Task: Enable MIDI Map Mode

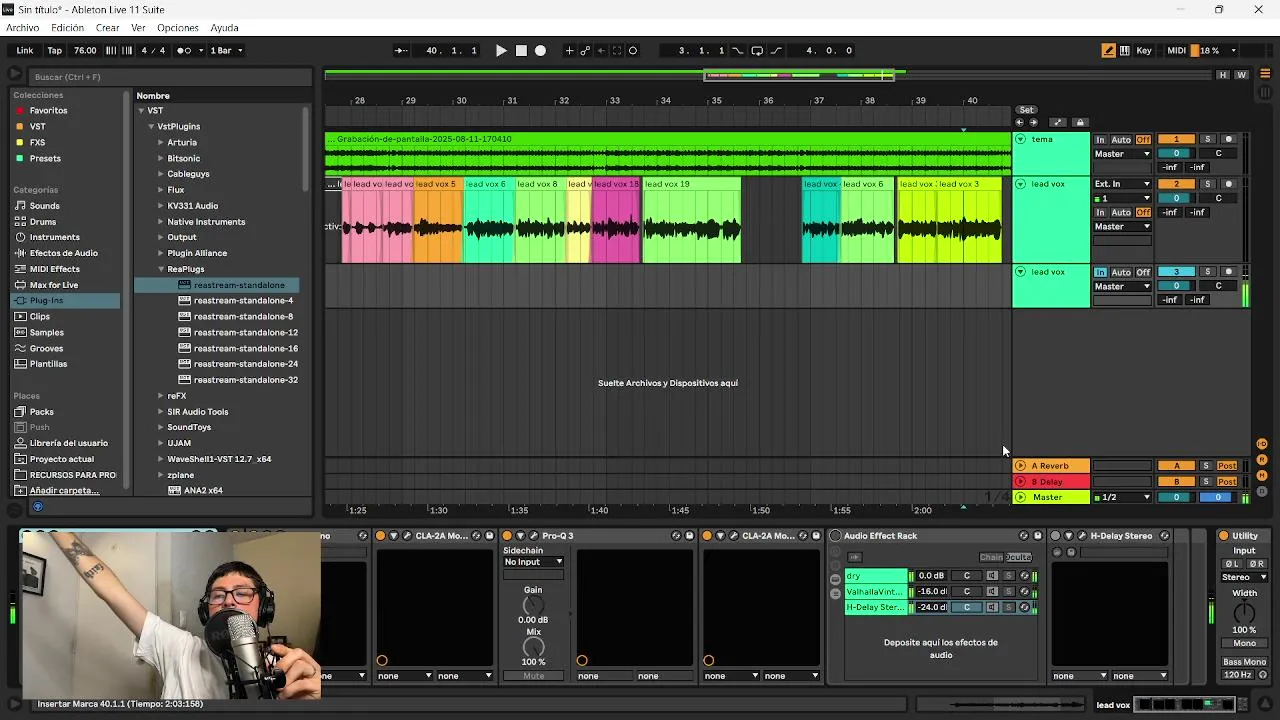Action: click(x=1176, y=50)
